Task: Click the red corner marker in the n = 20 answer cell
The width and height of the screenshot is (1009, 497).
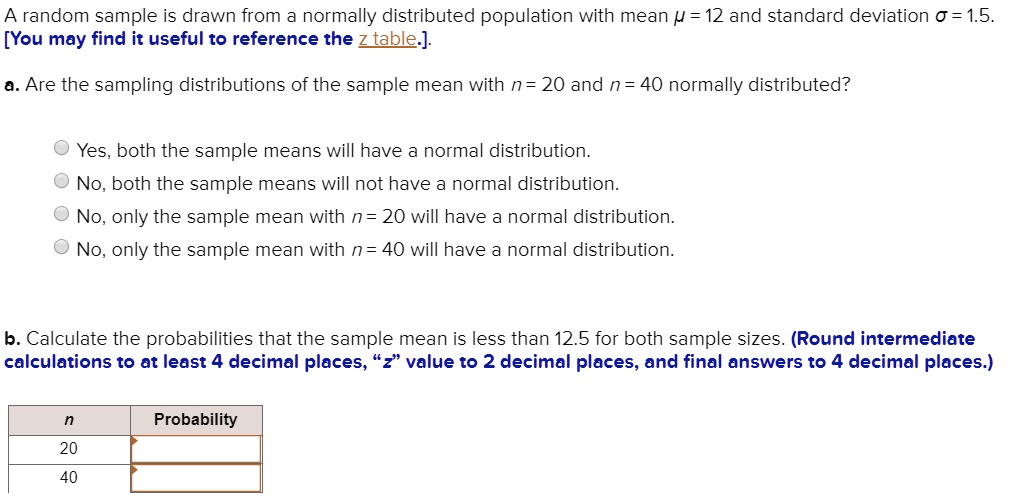Action: [134, 439]
